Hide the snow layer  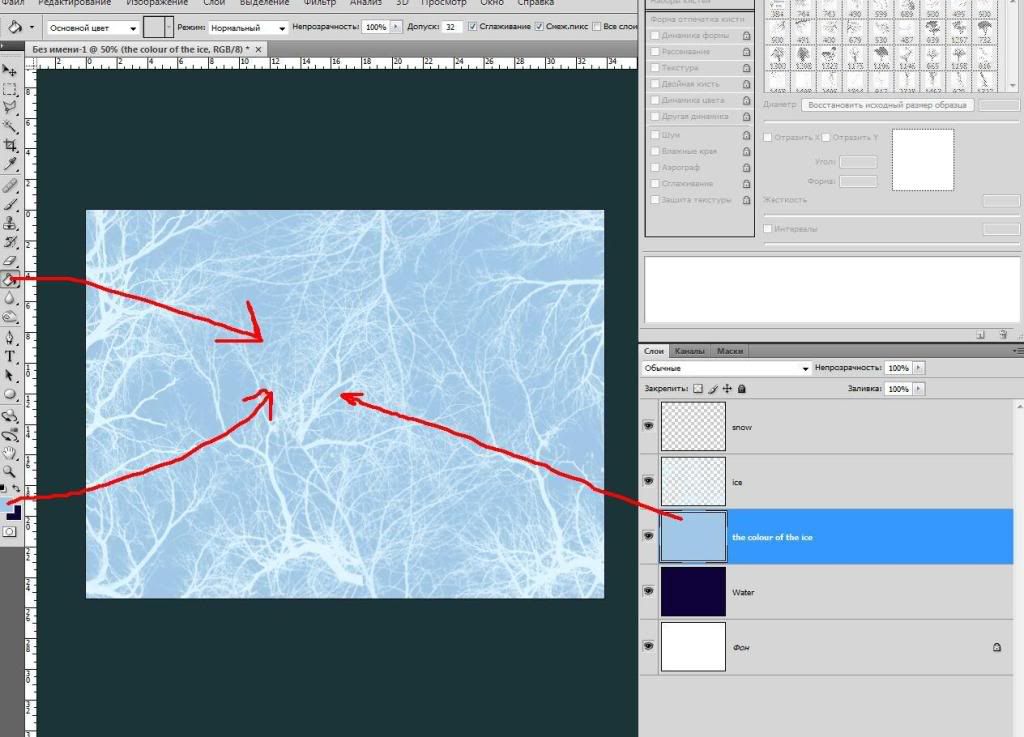(648, 426)
